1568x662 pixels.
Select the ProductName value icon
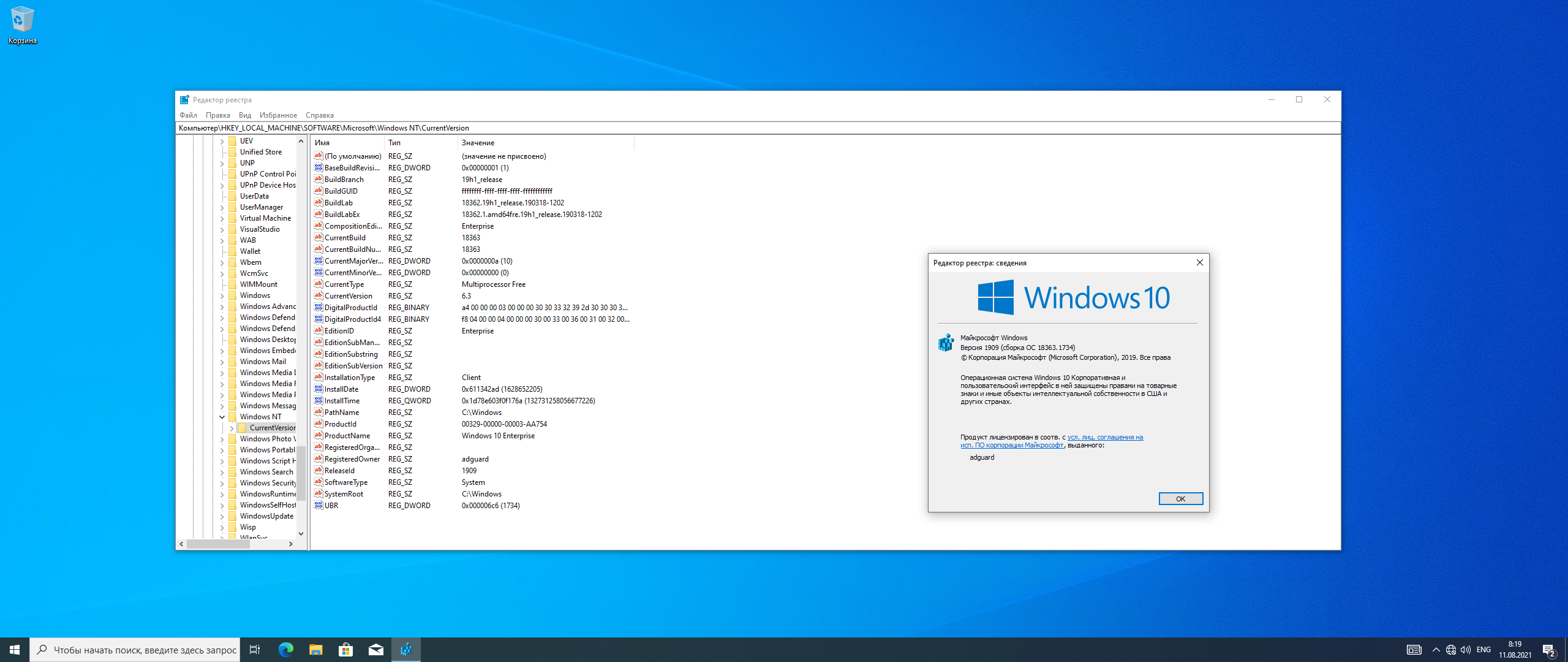(318, 436)
